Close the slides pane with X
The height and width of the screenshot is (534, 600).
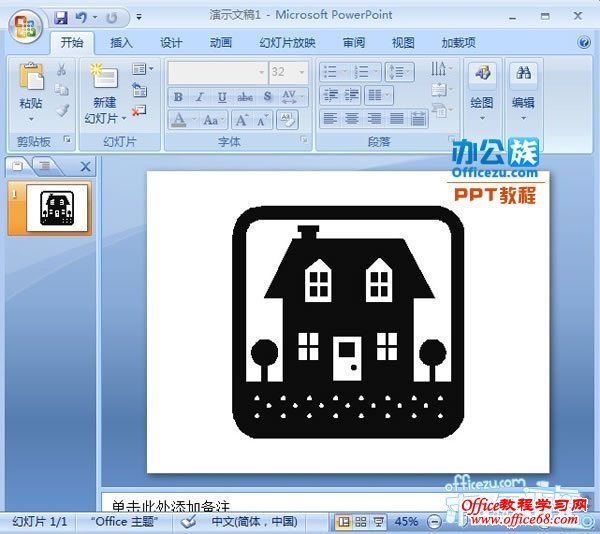pyautogui.click(x=86, y=166)
